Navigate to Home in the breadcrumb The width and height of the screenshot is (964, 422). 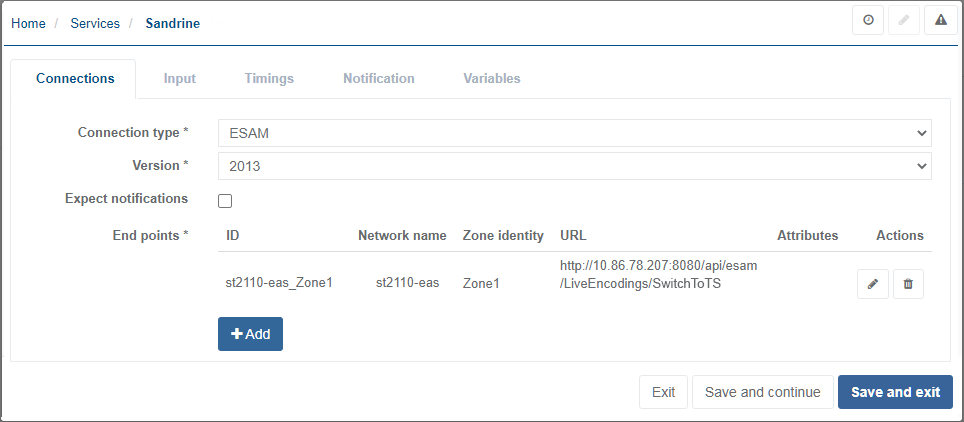28,23
